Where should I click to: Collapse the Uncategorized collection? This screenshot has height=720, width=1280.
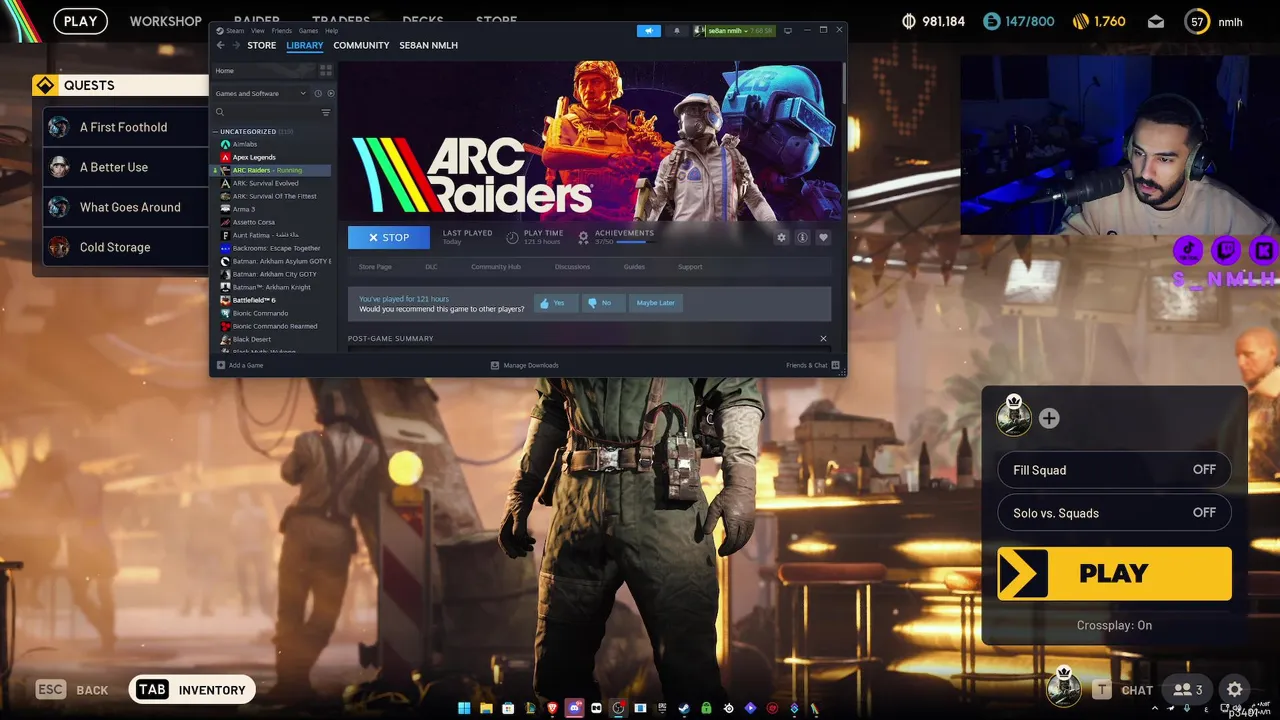pos(214,131)
